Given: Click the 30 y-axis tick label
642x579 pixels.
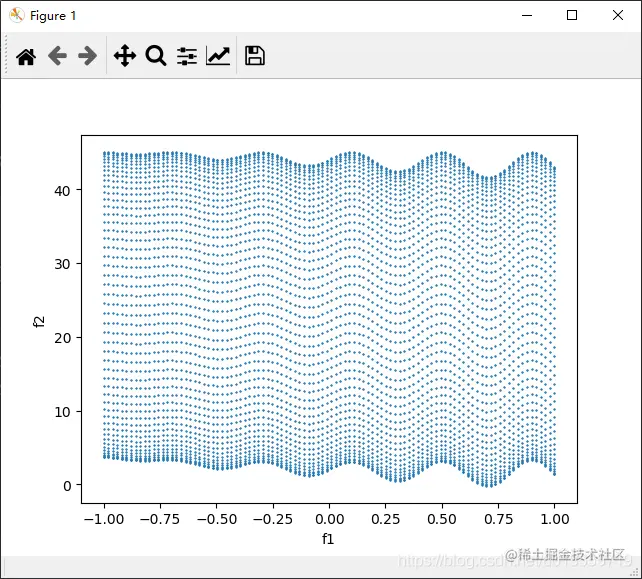Looking at the screenshot, I should point(62,265).
